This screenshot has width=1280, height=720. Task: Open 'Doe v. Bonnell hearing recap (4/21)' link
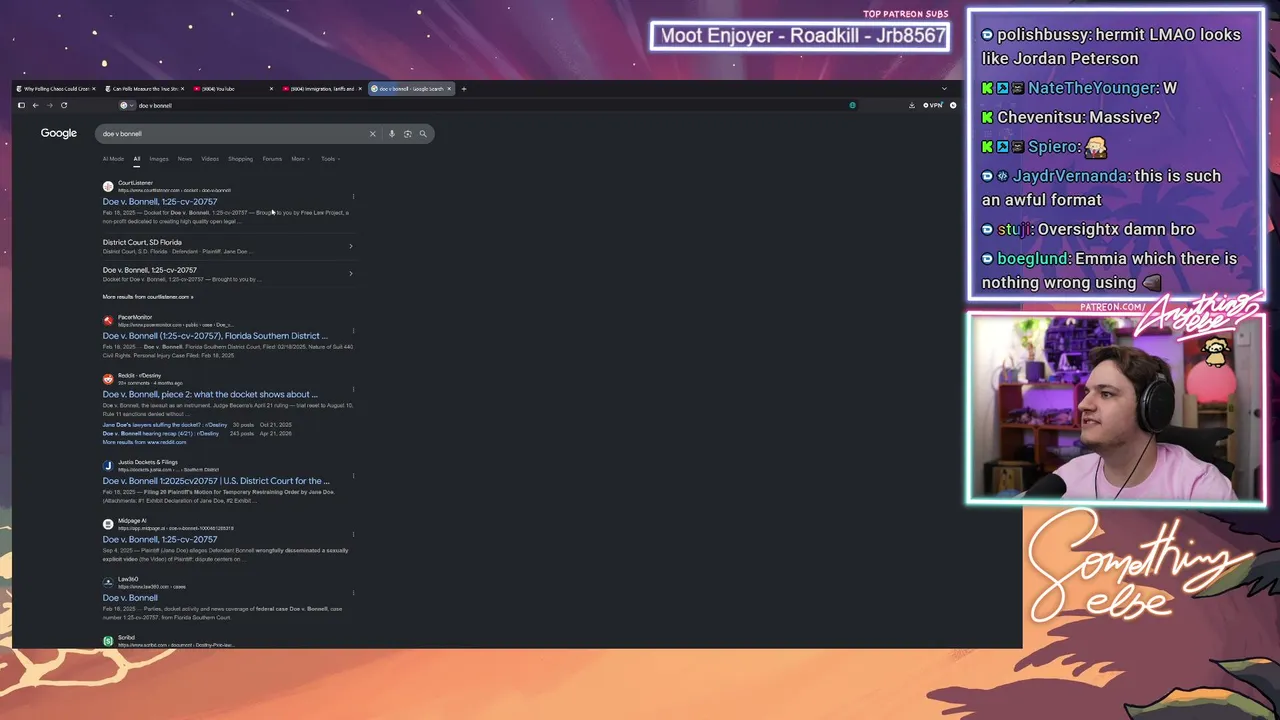[161, 434]
